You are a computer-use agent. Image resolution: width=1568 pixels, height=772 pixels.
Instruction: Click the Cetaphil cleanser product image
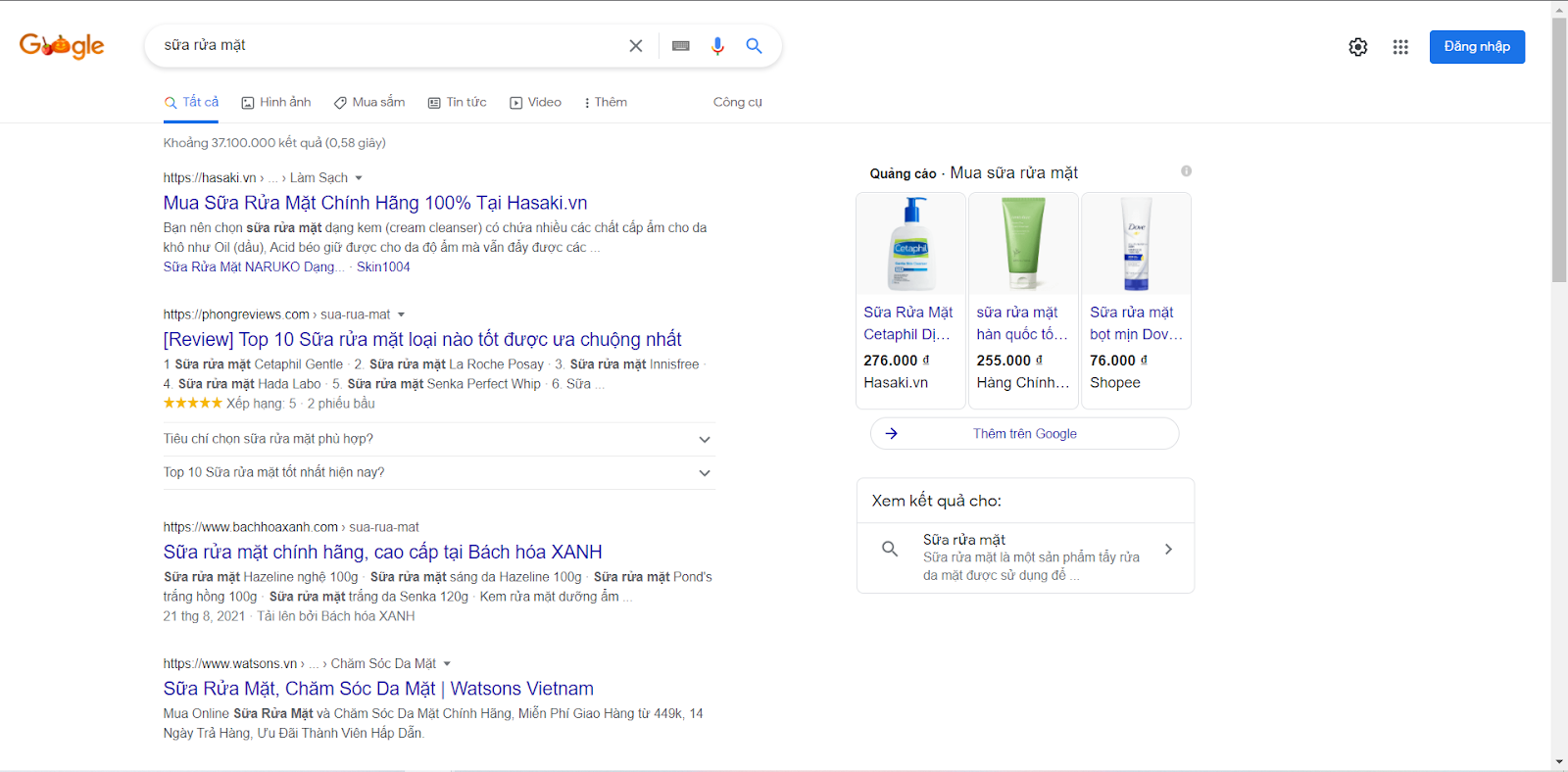coord(911,244)
